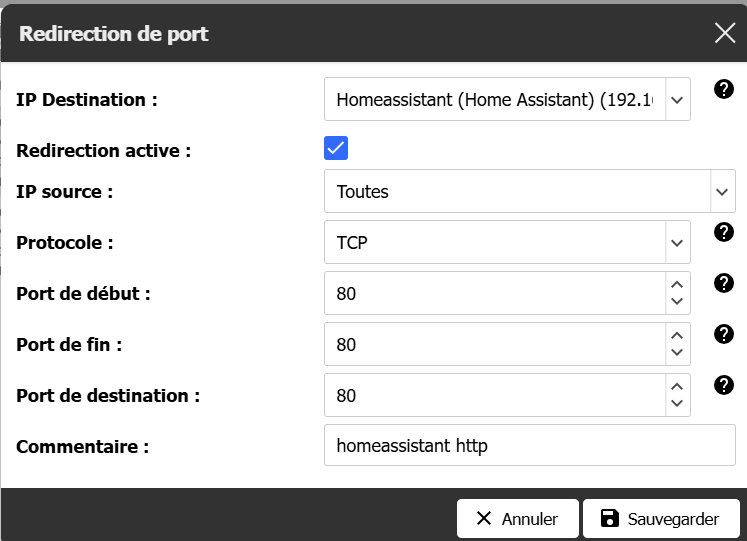Uncheck the Redirection active checkbox
Screen dimensions: 747x541
tap(336, 148)
